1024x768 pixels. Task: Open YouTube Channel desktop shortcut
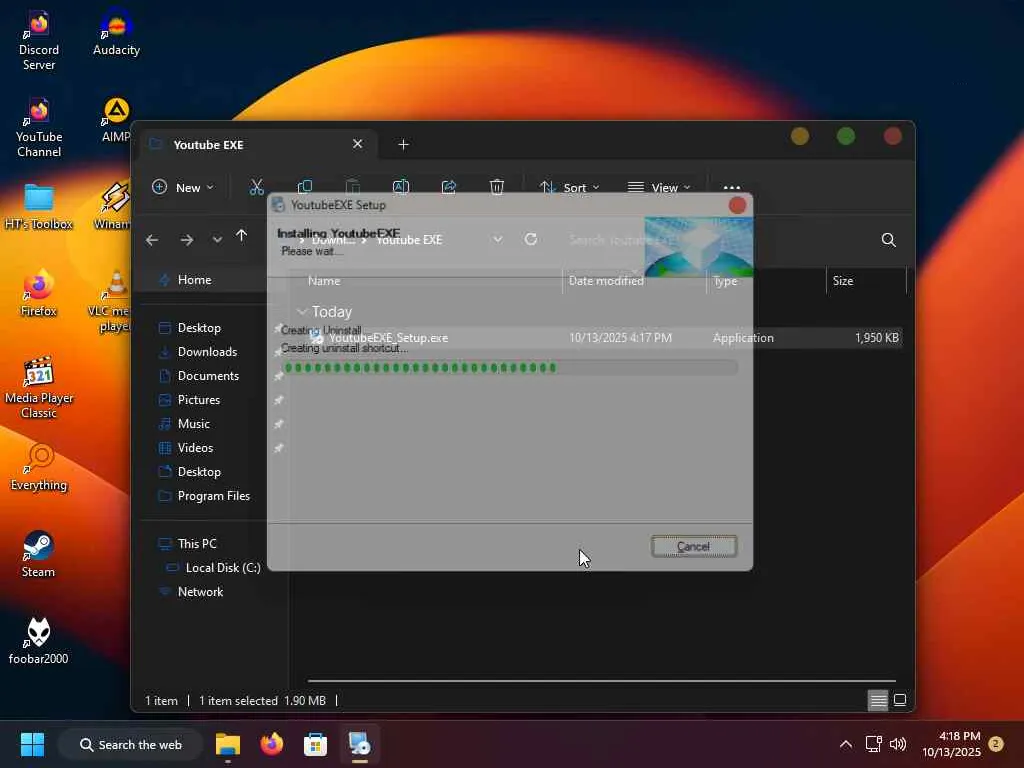[39, 128]
